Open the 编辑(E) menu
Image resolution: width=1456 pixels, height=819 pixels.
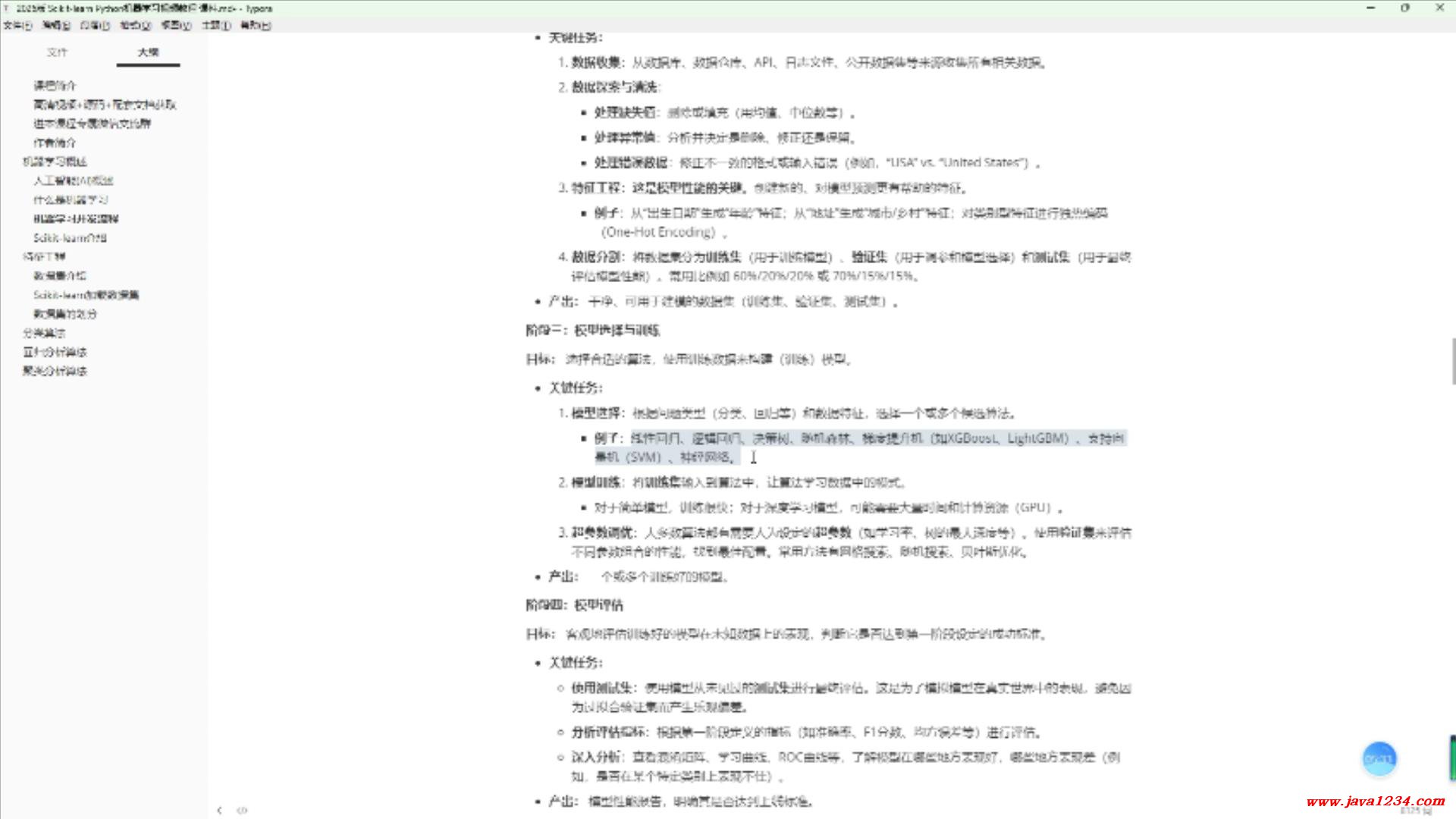point(56,25)
